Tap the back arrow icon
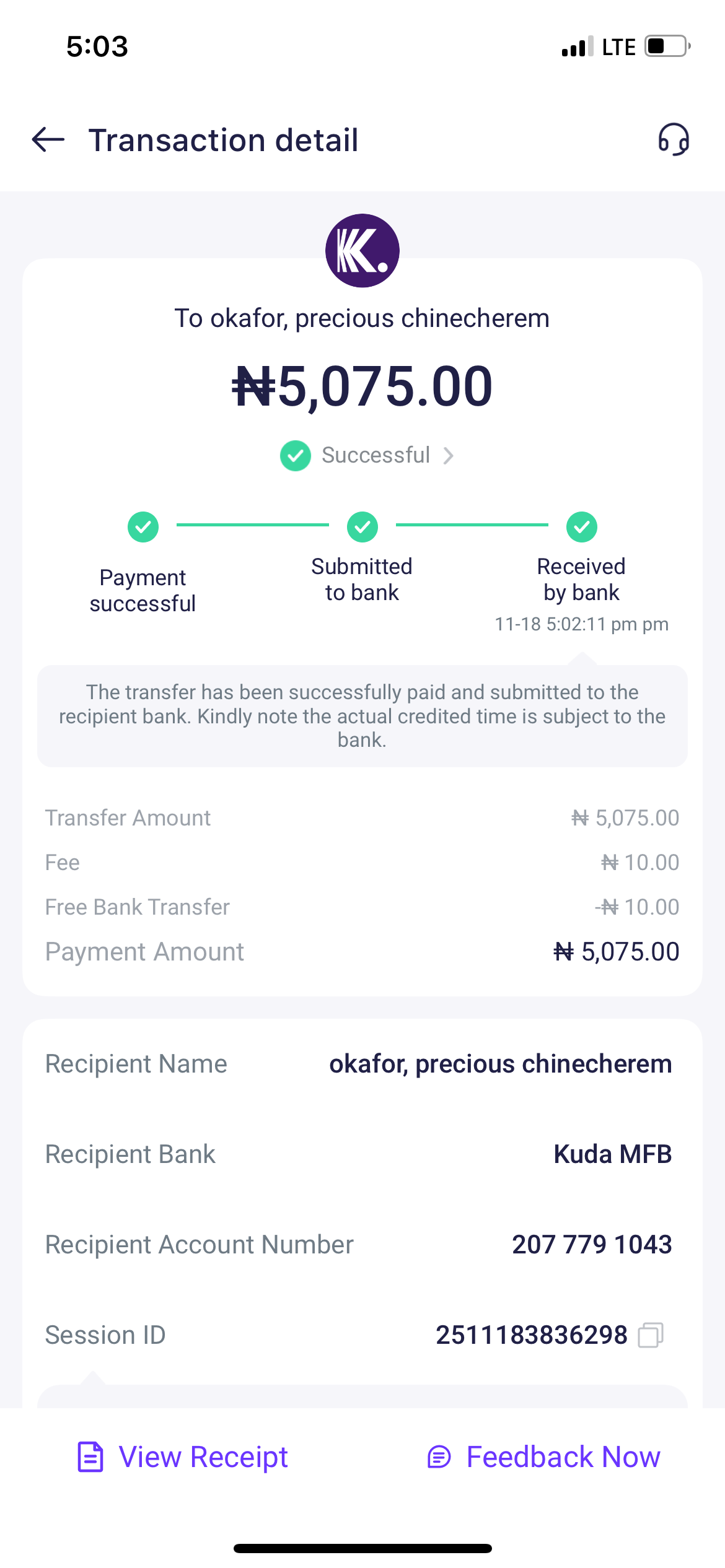Viewport: 725px width, 1568px height. click(x=48, y=139)
